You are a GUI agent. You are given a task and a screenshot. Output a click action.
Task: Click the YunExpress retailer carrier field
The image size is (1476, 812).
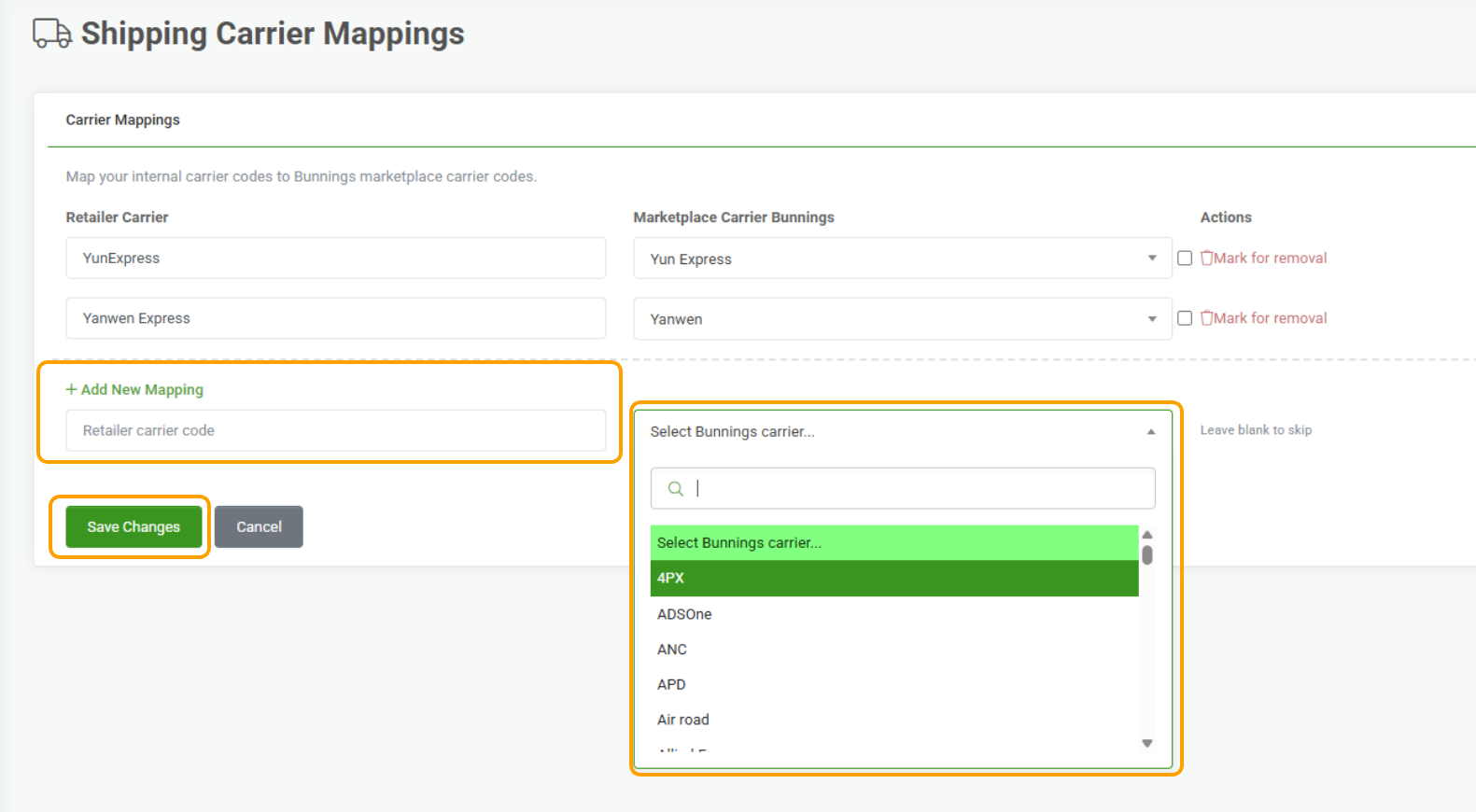click(336, 258)
